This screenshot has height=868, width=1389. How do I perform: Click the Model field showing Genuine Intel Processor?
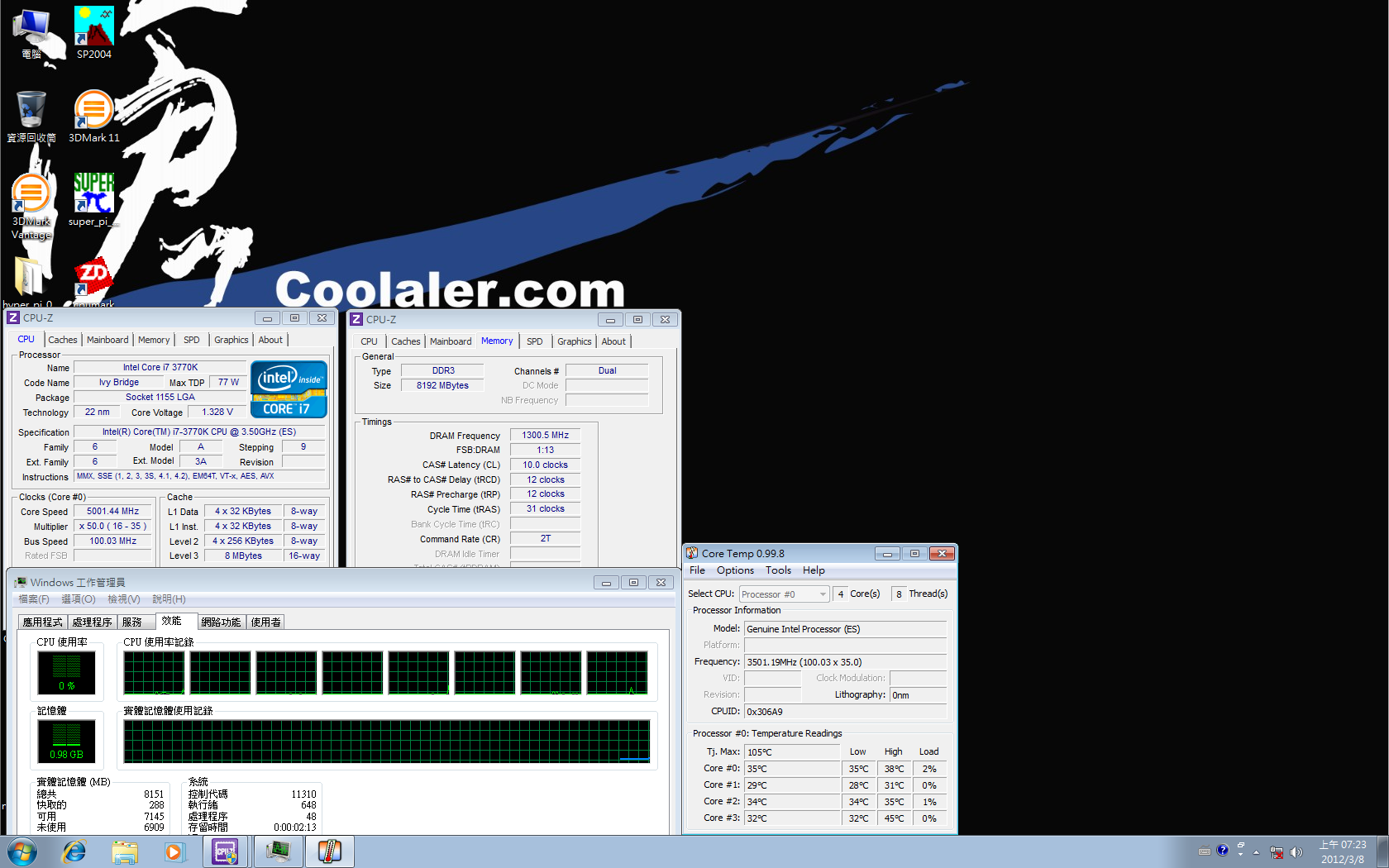(x=845, y=629)
